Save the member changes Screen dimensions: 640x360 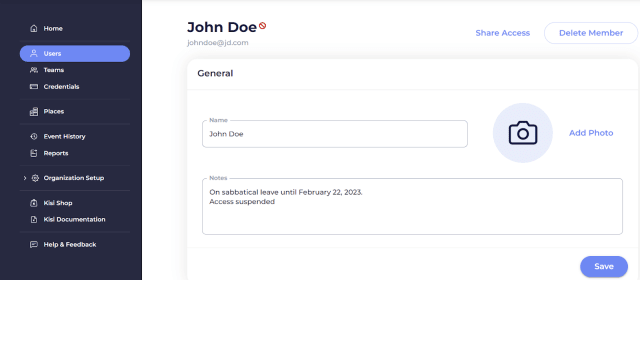[604, 267]
